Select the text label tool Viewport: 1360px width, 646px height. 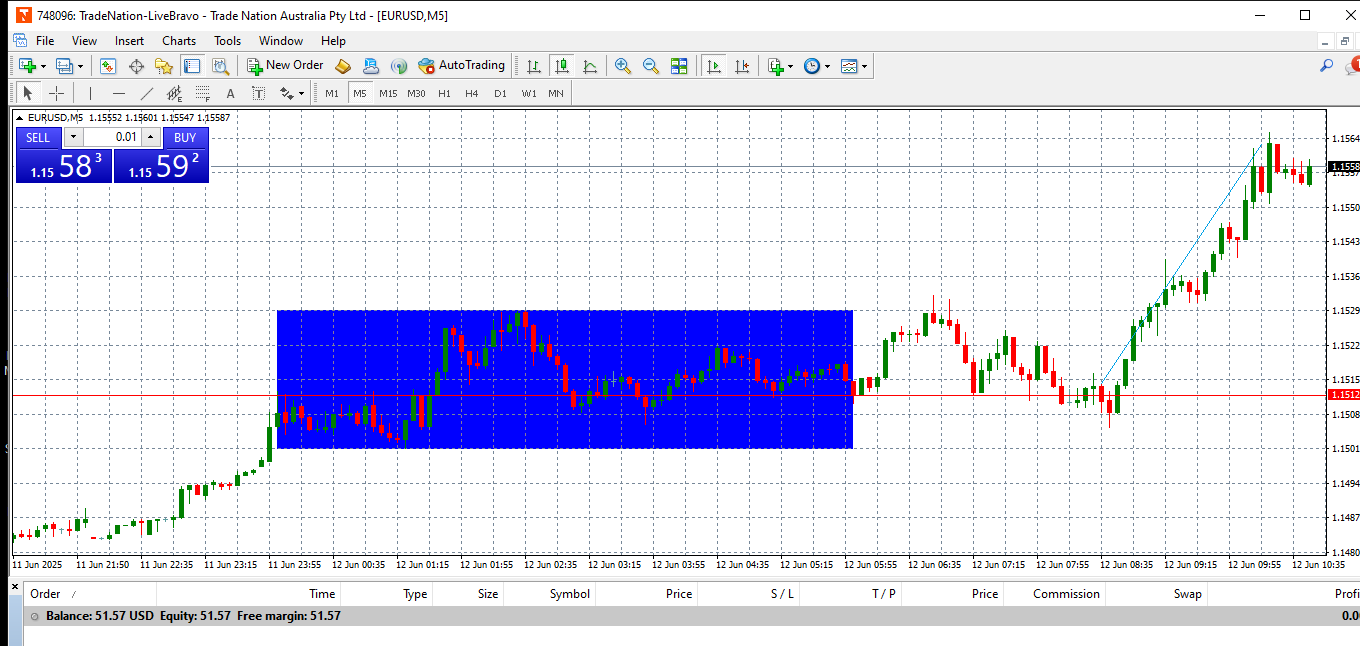[258, 93]
